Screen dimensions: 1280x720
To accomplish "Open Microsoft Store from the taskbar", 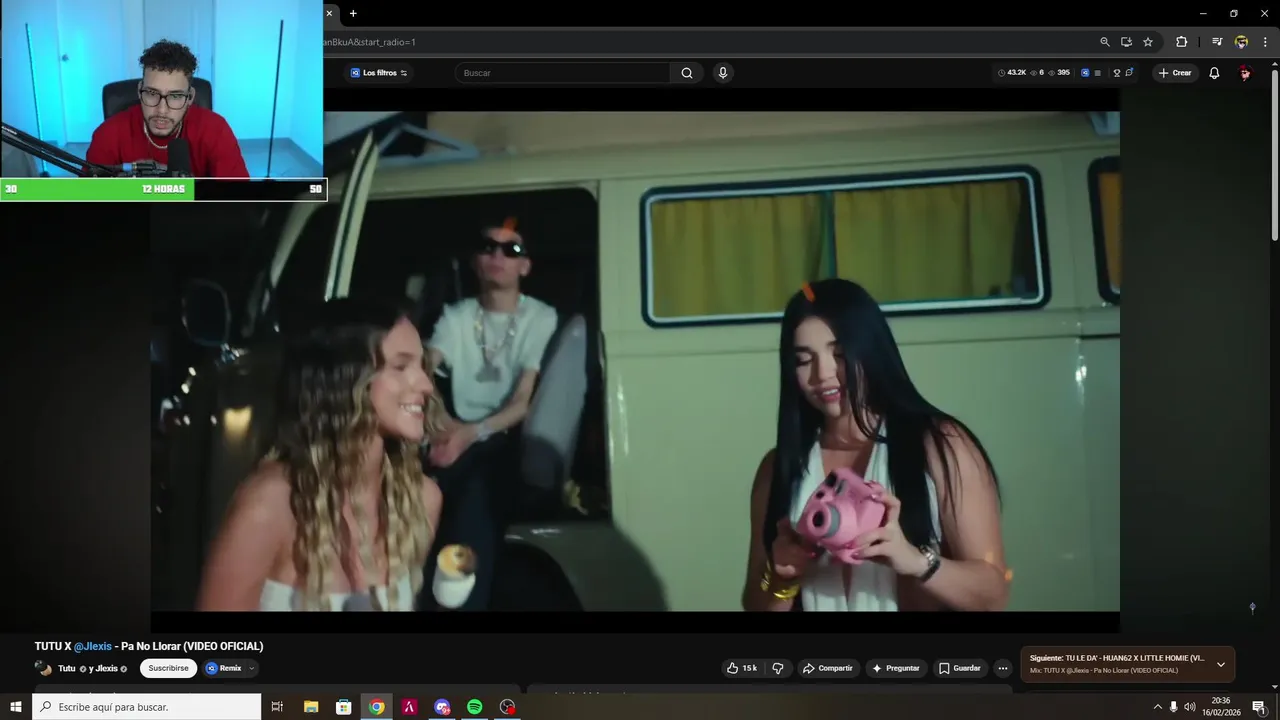I will coord(343,707).
